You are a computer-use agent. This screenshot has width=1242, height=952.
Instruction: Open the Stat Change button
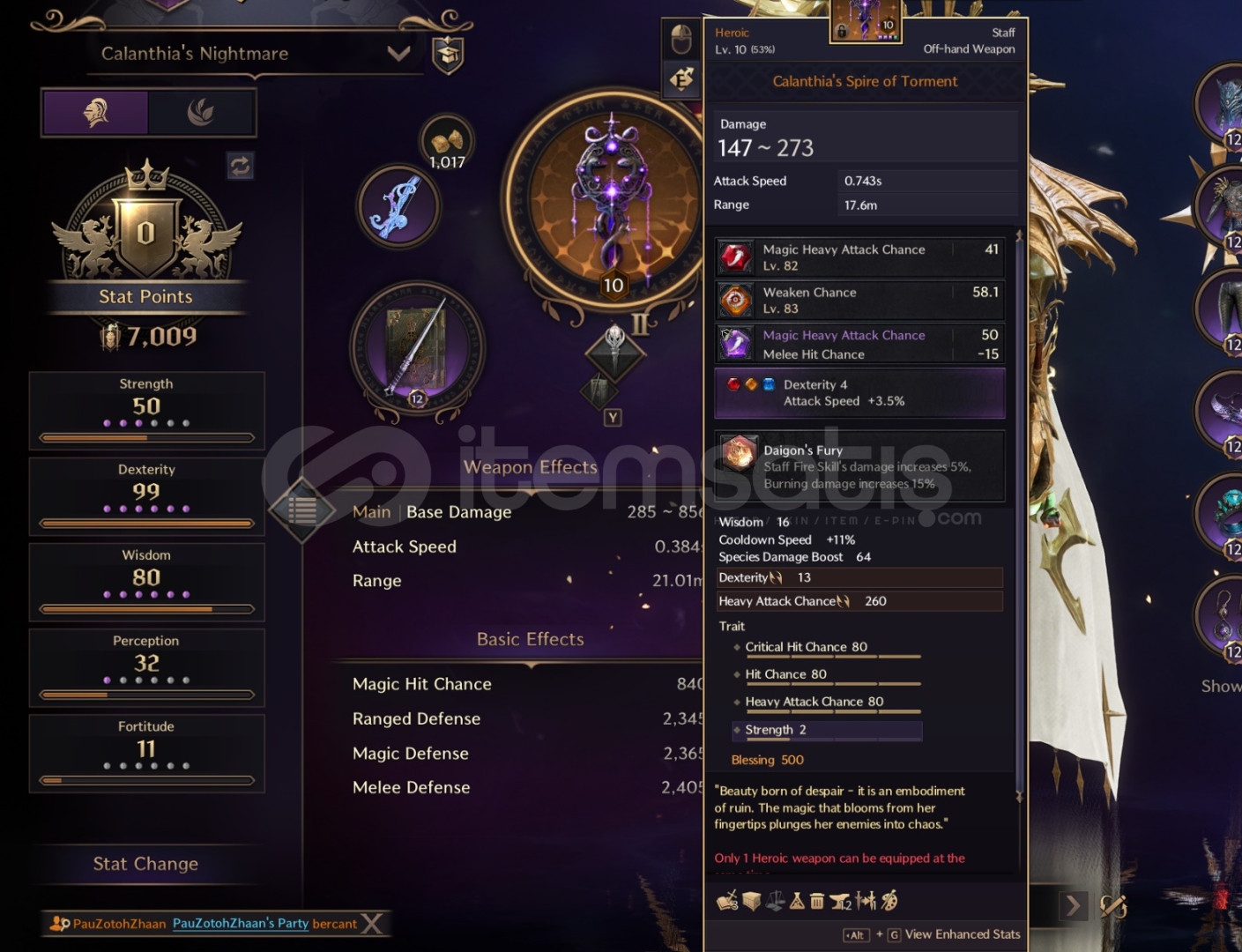point(146,864)
